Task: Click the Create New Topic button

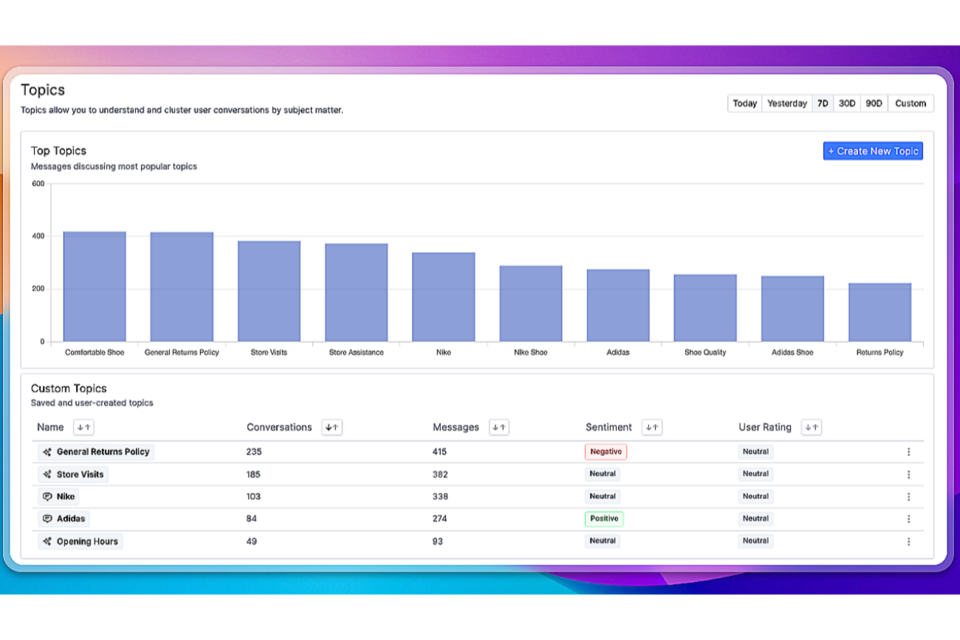Action: click(x=872, y=151)
